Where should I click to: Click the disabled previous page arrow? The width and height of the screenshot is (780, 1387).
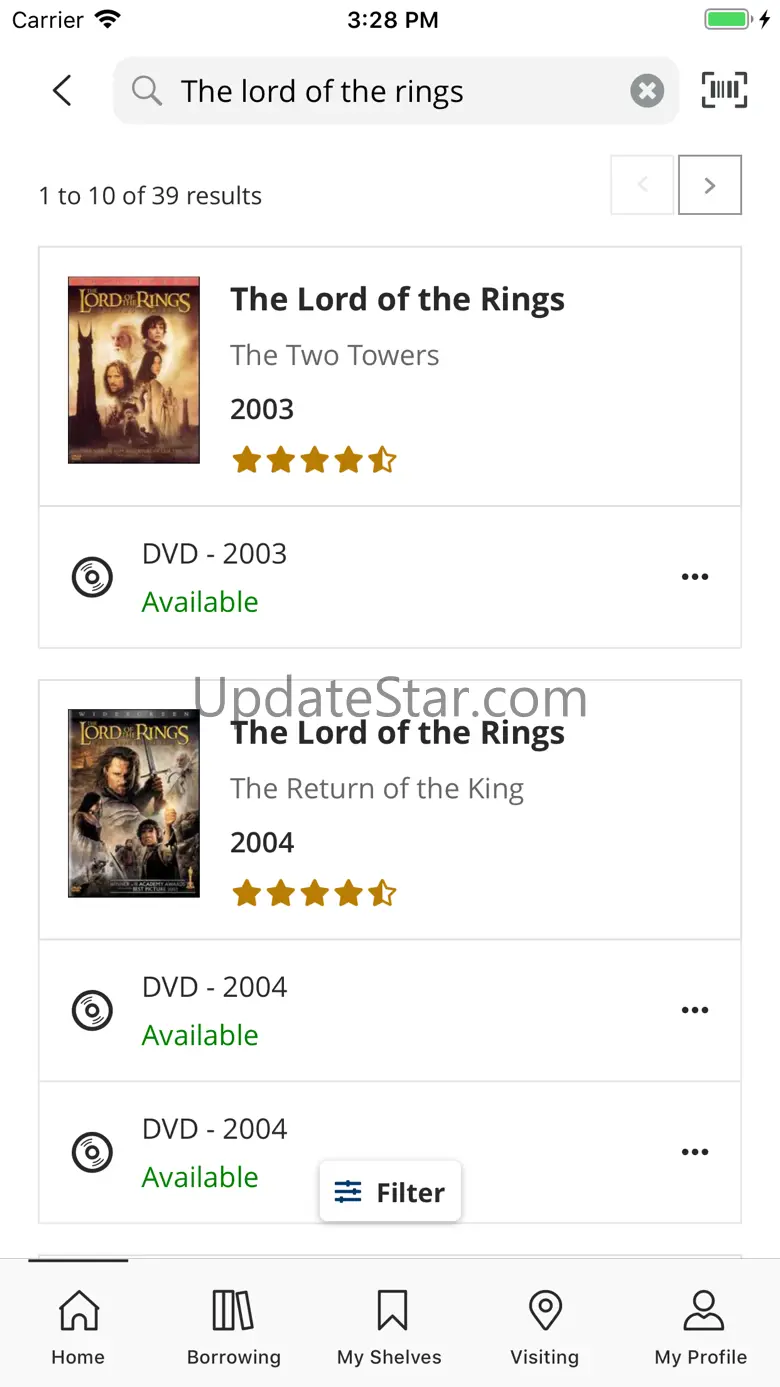(x=642, y=185)
